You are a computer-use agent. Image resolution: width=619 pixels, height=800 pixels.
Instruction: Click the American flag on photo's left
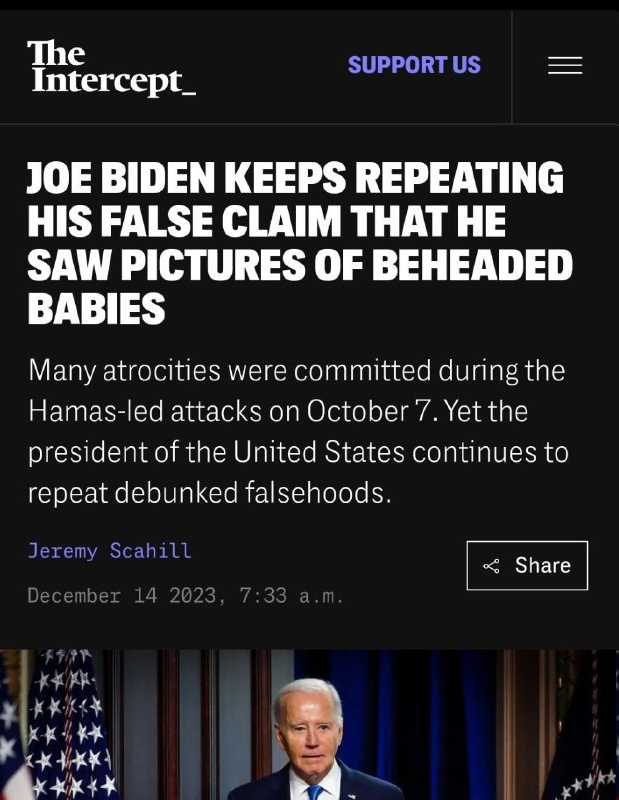pos(56,724)
